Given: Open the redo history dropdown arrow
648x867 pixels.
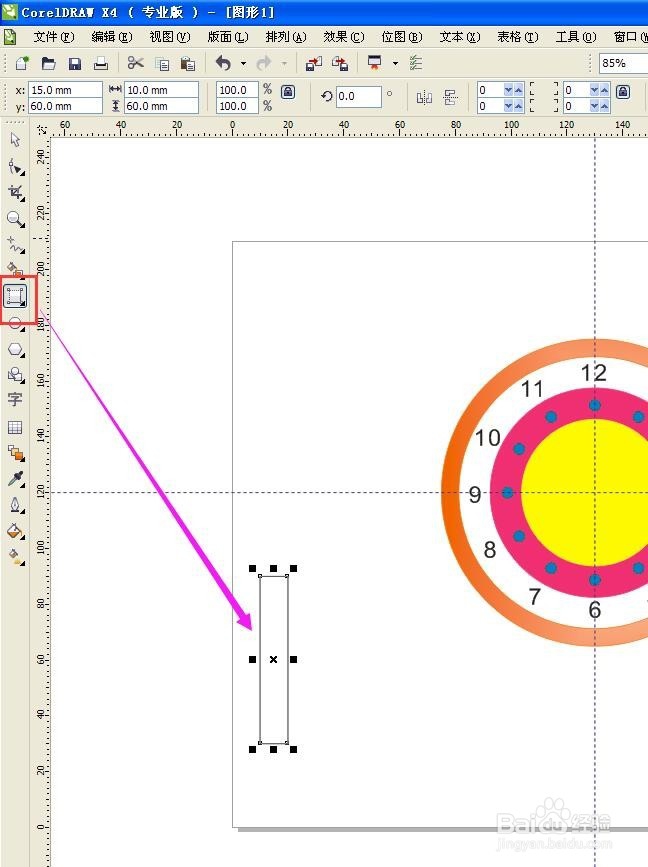Looking at the screenshot, I should (284, 64).
